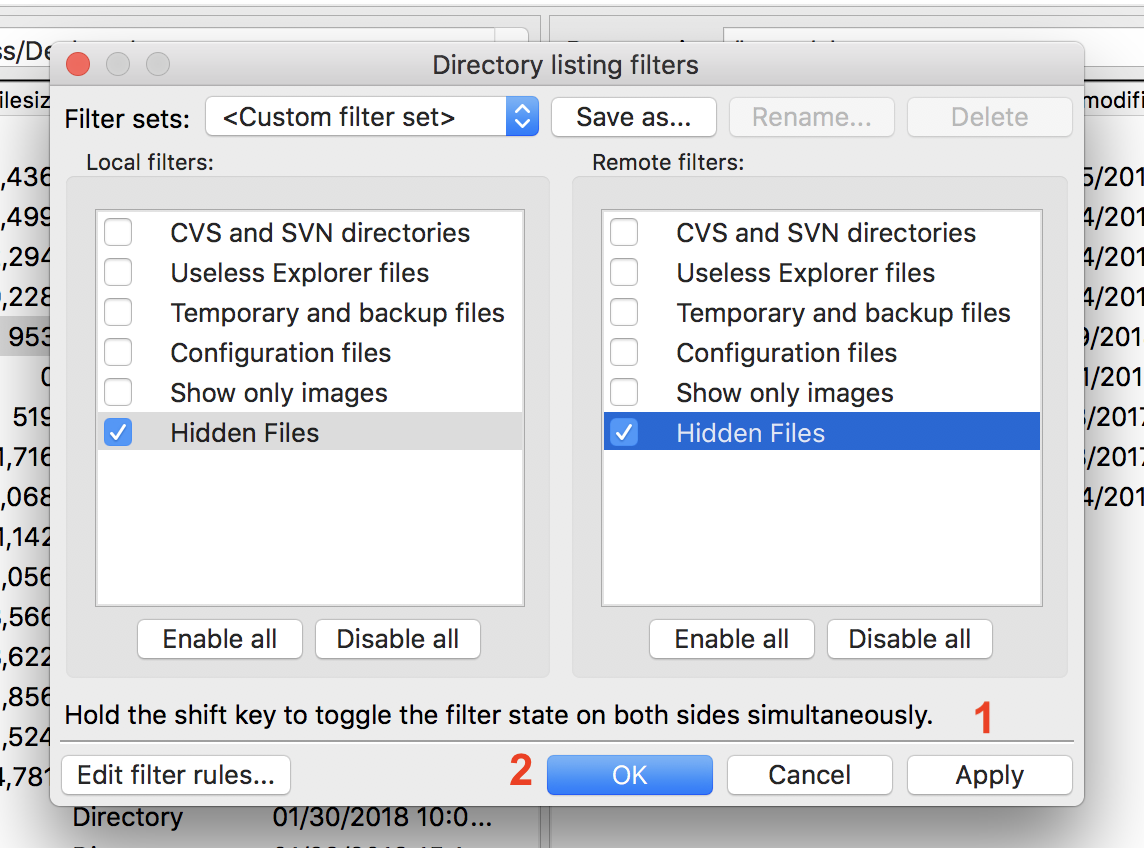
Task: Enable CVS and SVN directories filter in local filters
Action: pos(117,232)
